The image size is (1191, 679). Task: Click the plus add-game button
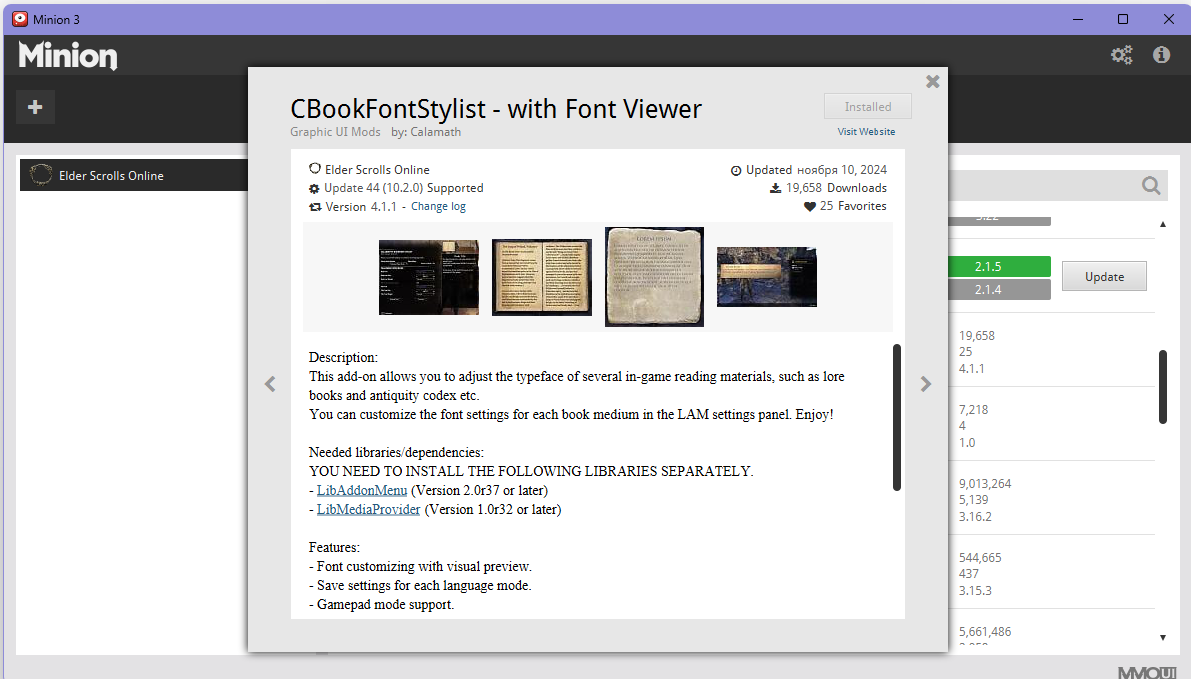(x=35, y=107)
